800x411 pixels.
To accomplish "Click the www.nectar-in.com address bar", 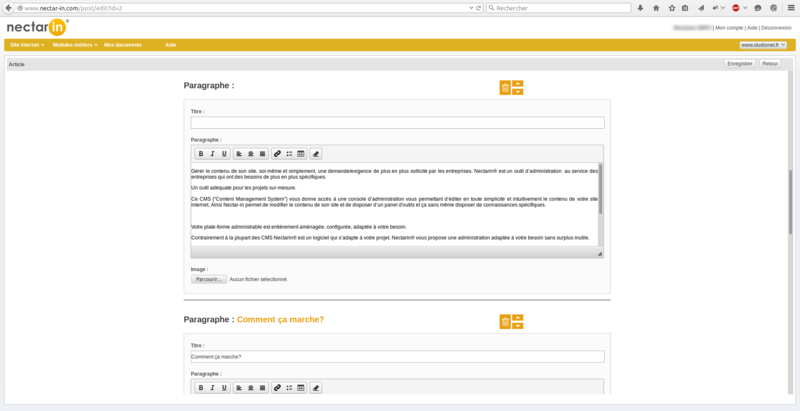I will (x=245, y=8).
